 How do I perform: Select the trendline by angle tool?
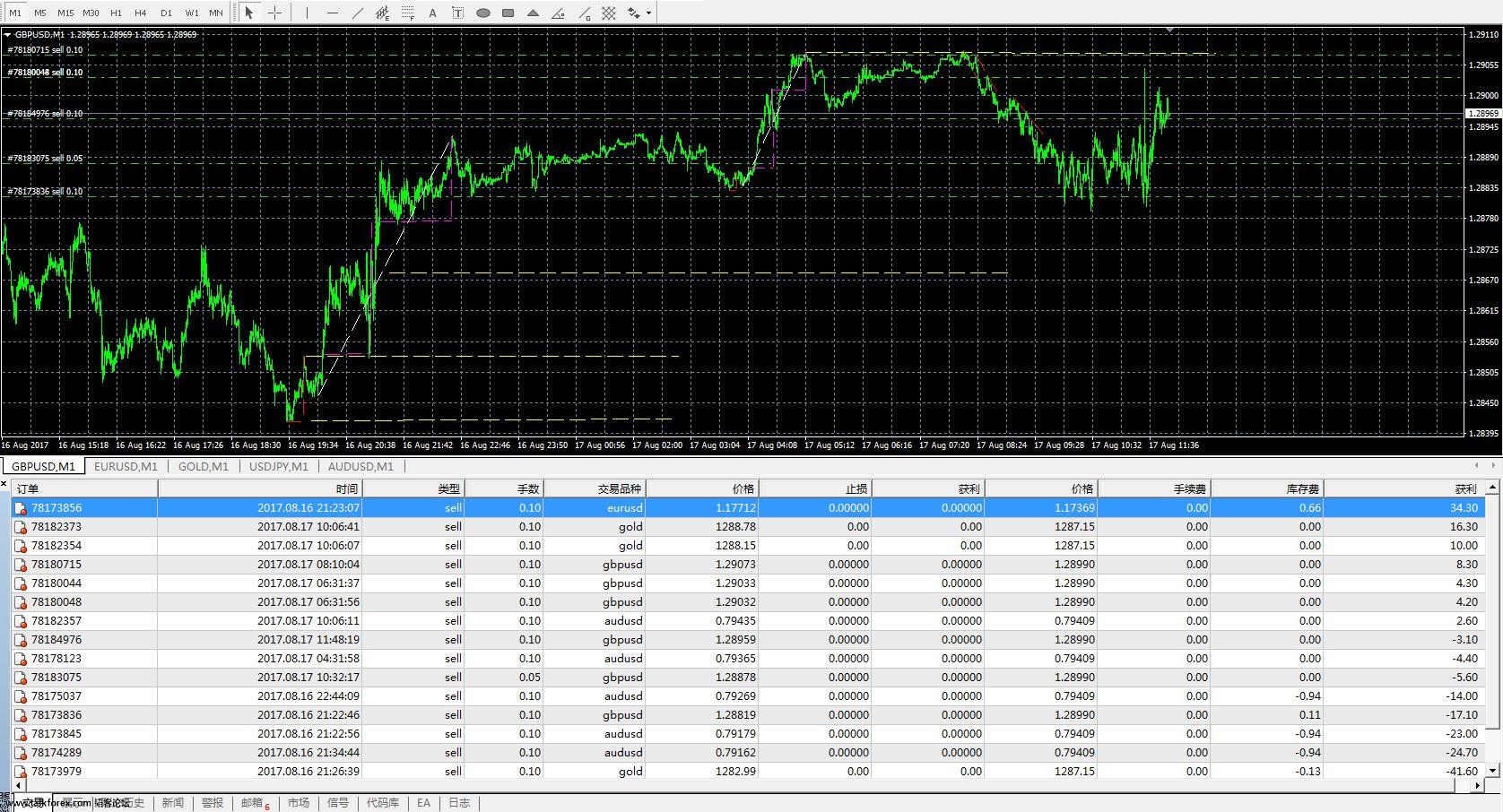click(559, 13)
